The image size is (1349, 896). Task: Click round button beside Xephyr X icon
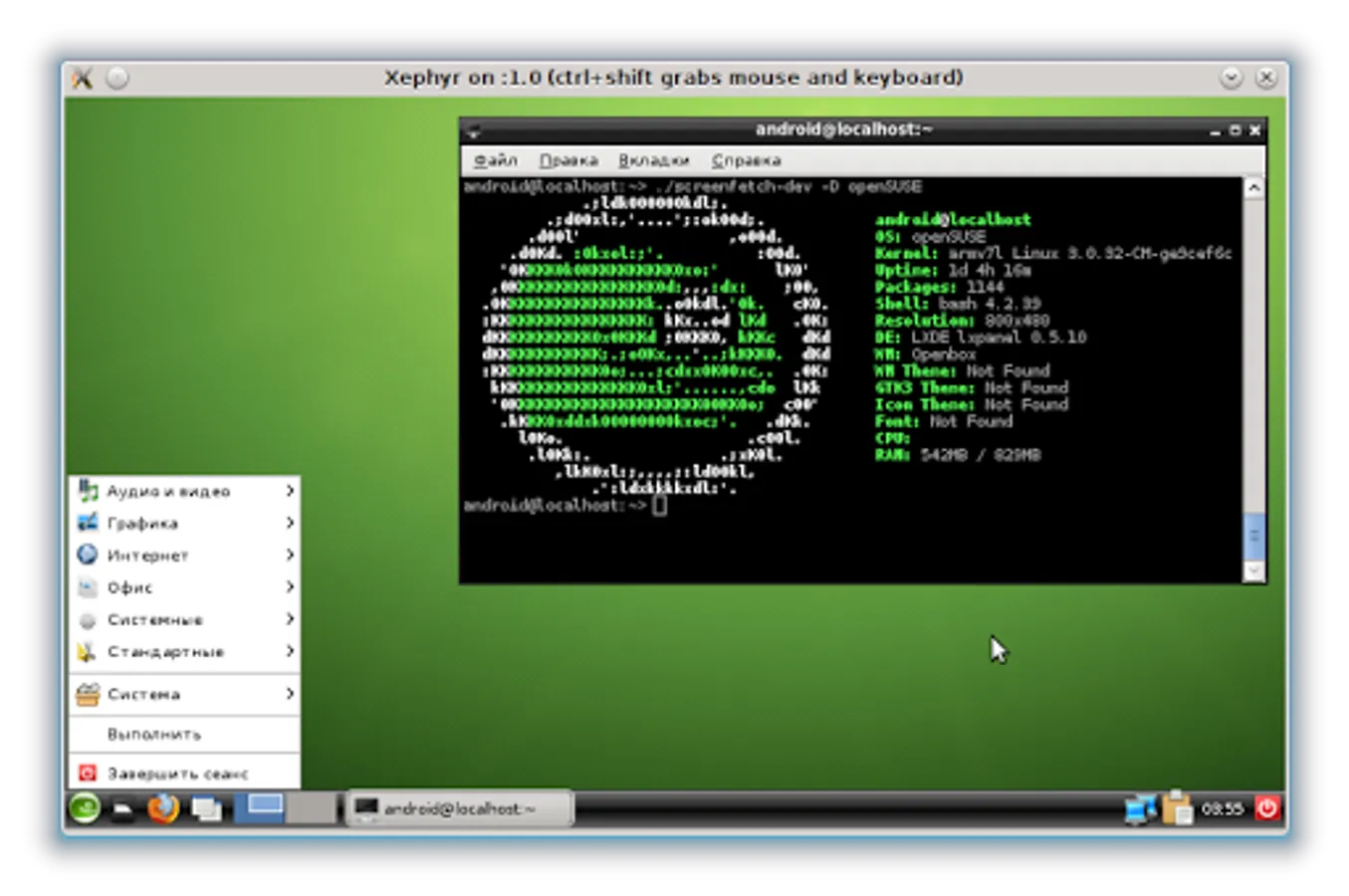click(117, 78)
